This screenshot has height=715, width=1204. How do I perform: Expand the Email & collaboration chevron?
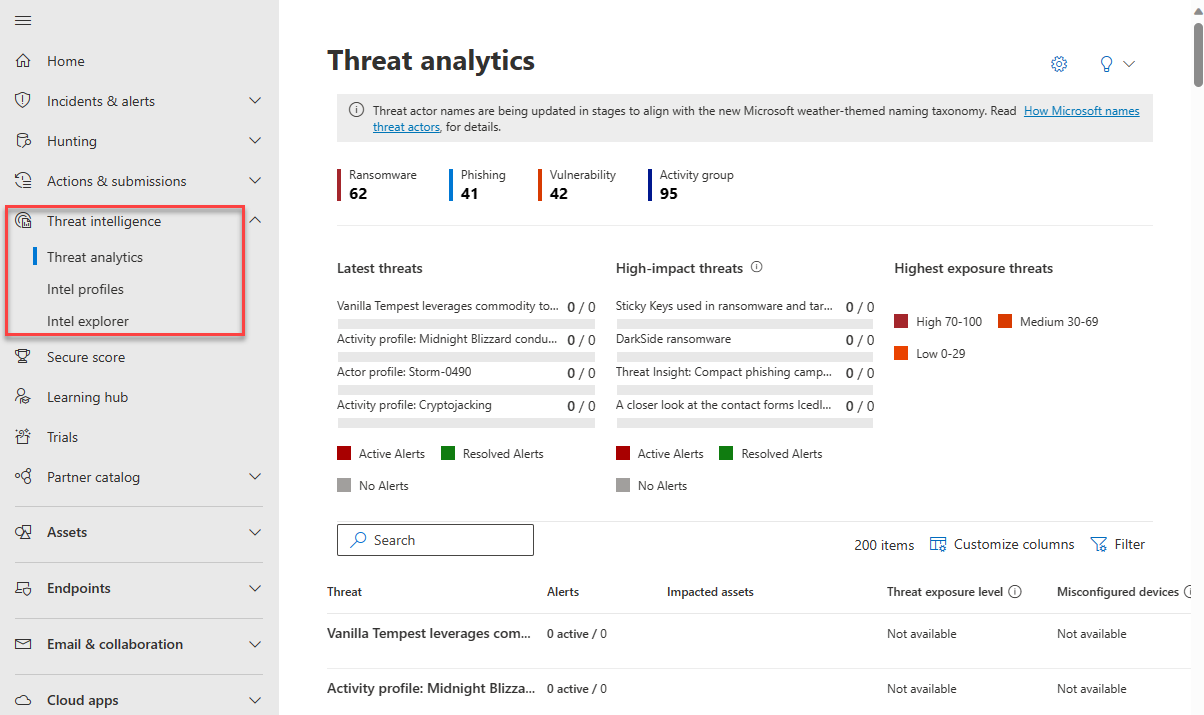[255, 645]
